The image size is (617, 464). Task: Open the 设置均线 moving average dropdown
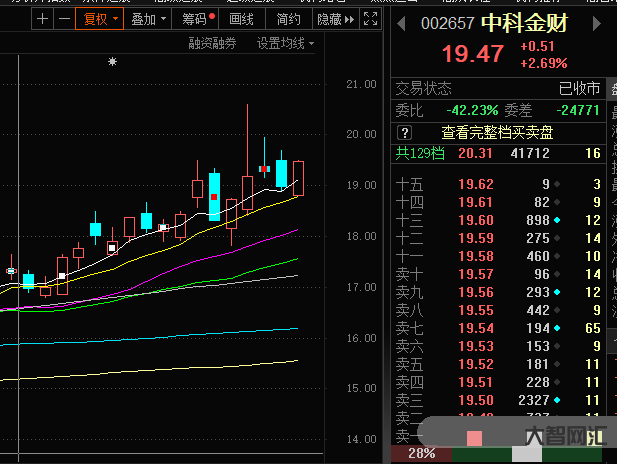click(x=284, y=43)
